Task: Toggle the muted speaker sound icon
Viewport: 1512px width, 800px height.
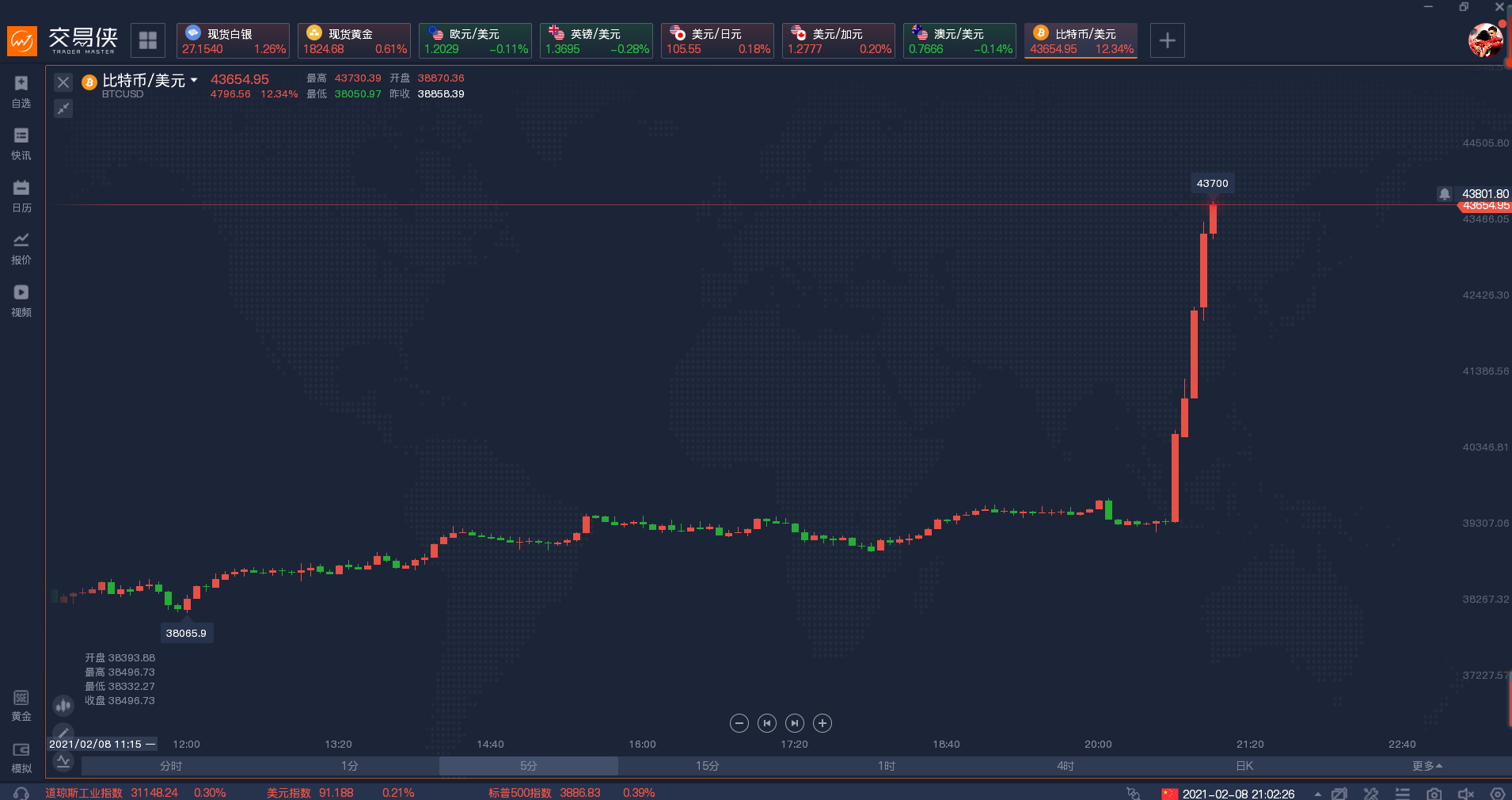Action: (x=1465, y=794)
